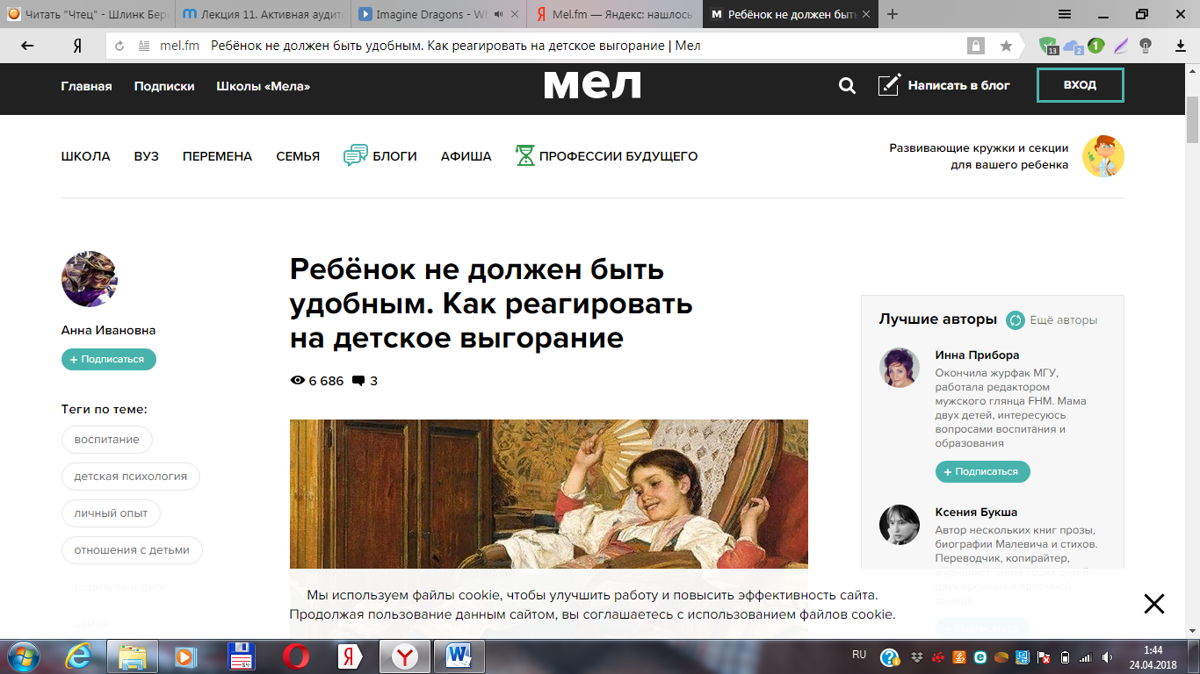Select the 'детская психология' tag
This screenshot has height=674, width=1200.
(131, 476)
